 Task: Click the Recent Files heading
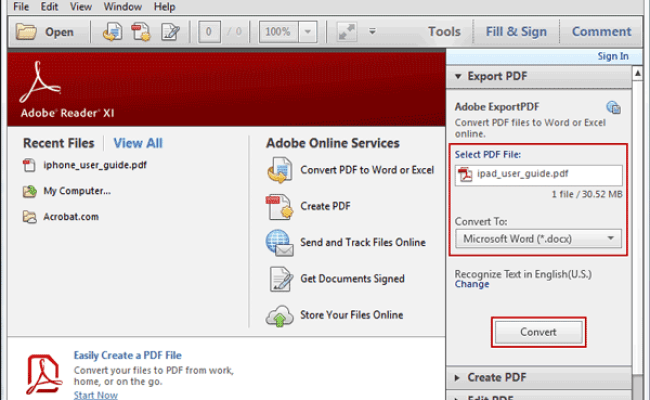(58, 143)
